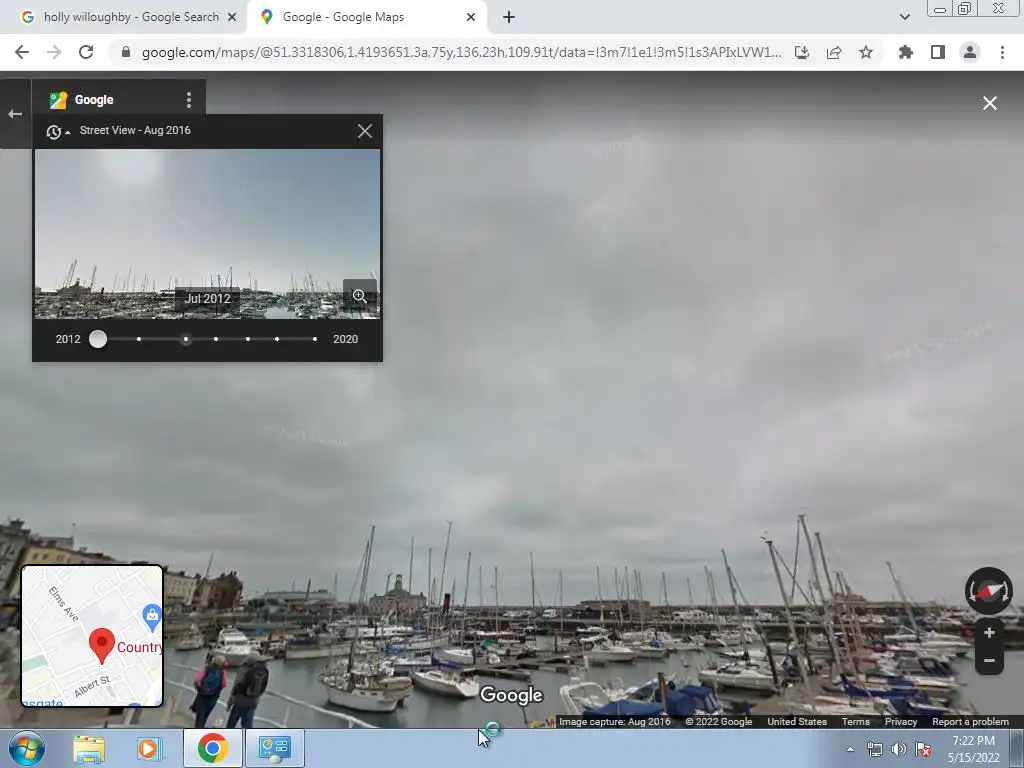1024x768 pixels.
Task: Click the Jul 2012 slider handle
Action: point(98,339)
